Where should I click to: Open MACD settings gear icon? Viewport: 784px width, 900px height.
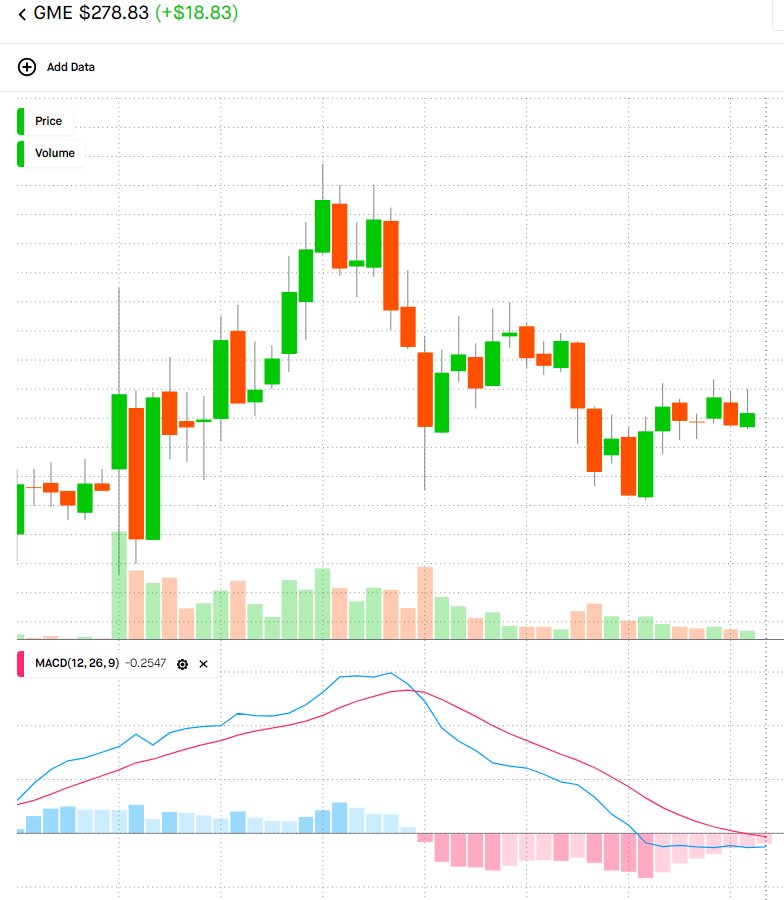click(x=183, y=664)
